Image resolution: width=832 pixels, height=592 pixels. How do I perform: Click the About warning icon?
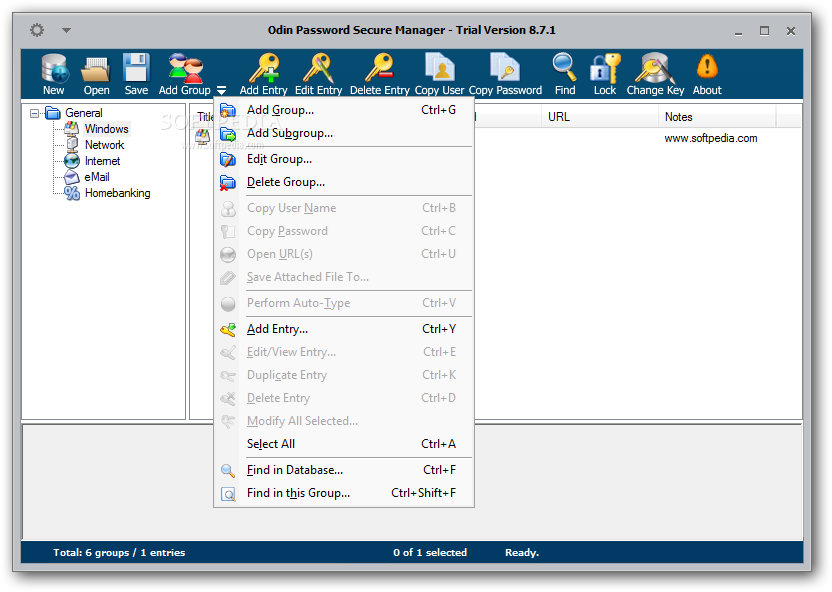[x=707, y=66]
